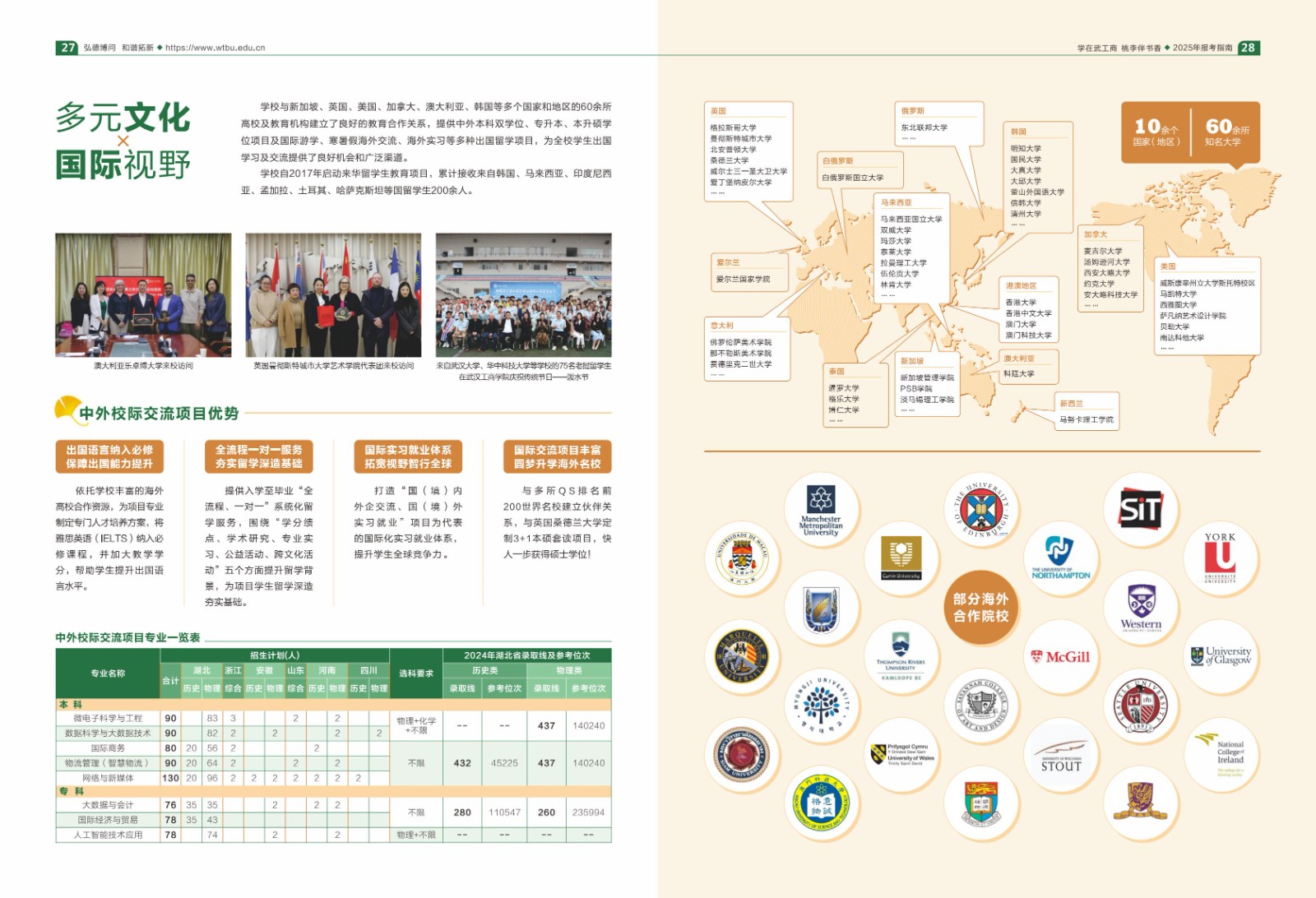The image size is (1316, 898).
Task: Click the 大数据与会计 major cell
Action: point(108,805)
